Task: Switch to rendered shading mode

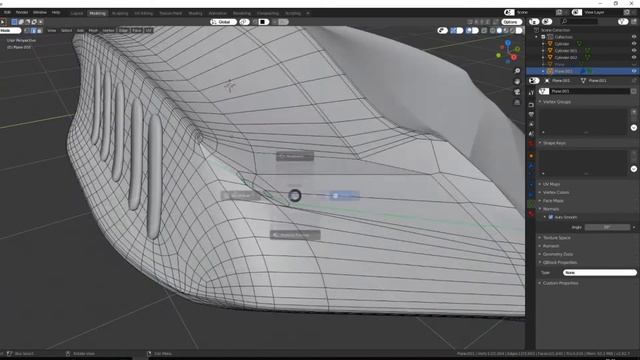Action: tap(513, 31)
